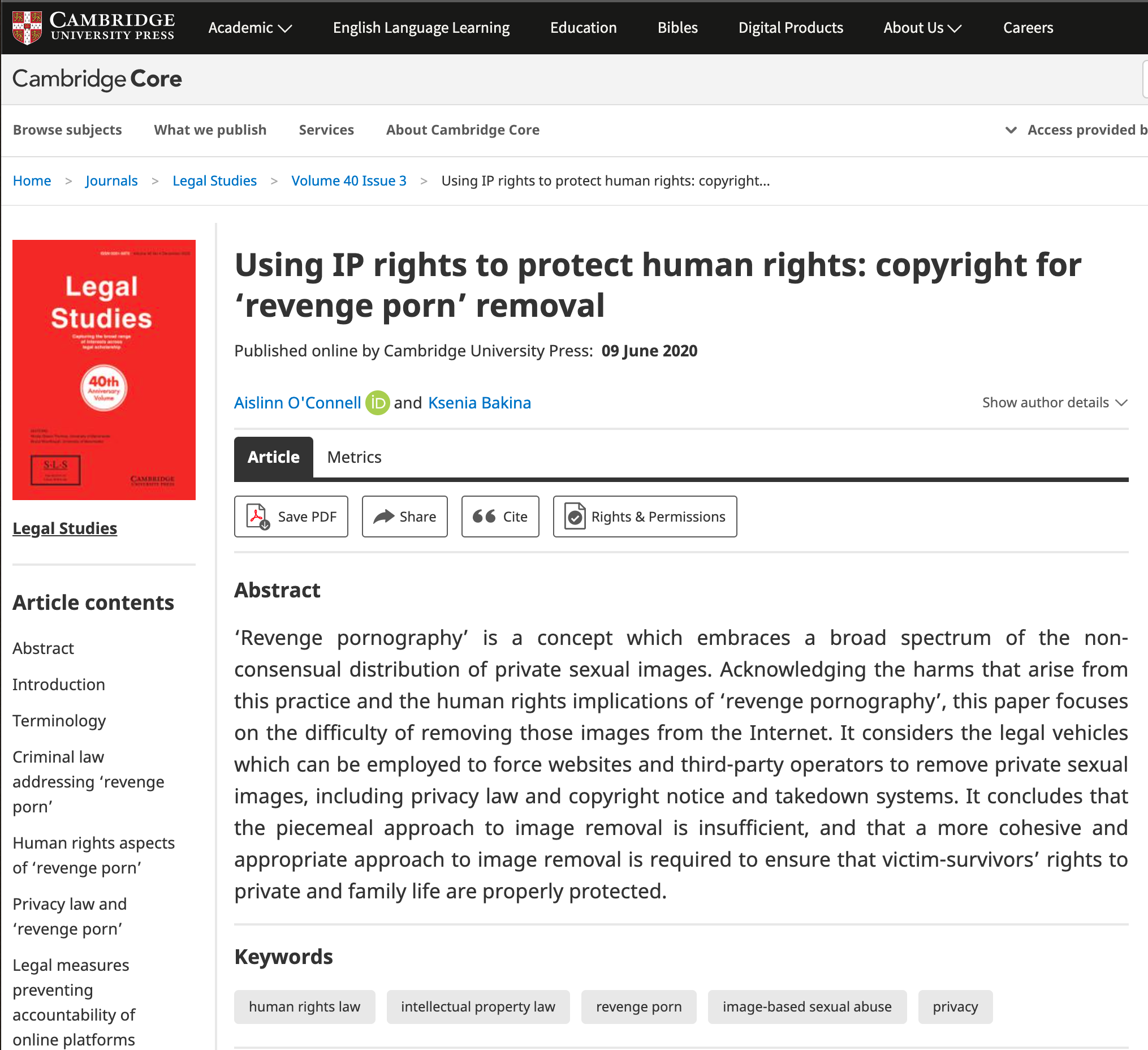Click the Save PDF button

point(291,517)
